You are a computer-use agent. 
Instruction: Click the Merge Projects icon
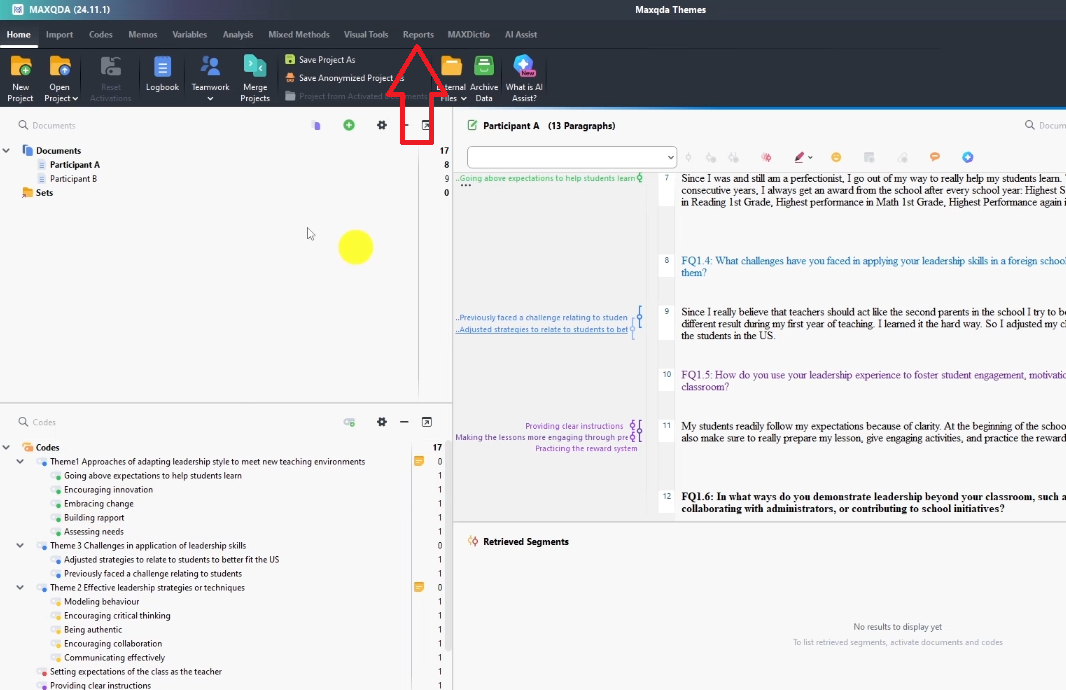tap(255, 68)
